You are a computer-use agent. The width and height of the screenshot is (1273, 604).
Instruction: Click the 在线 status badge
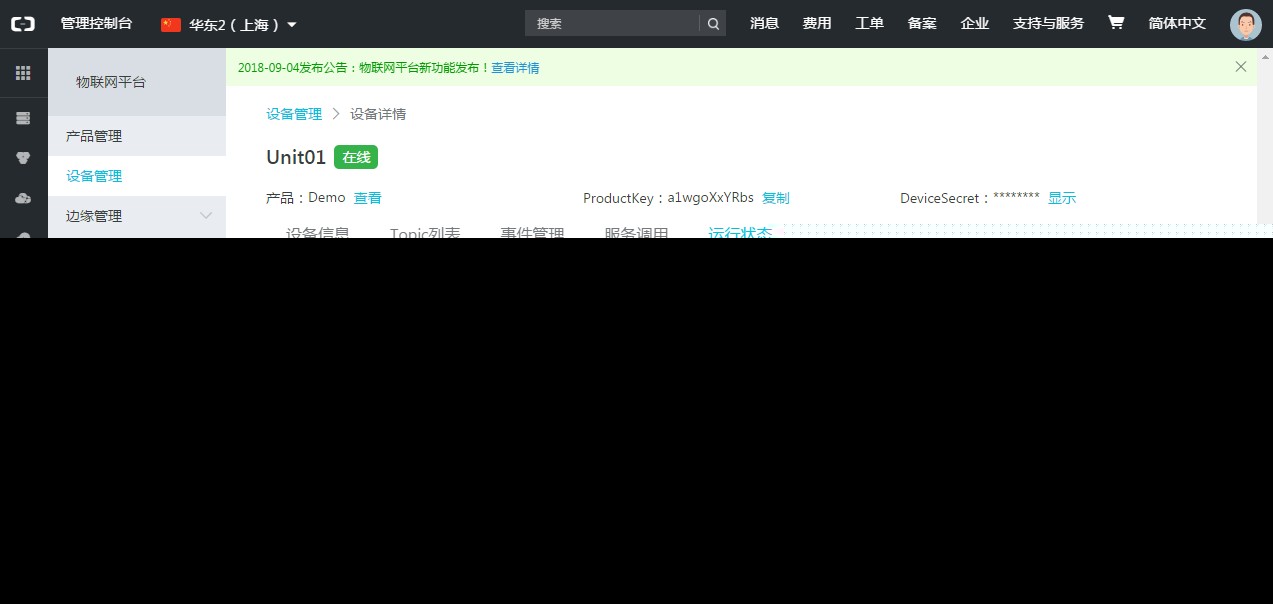point(356,157)
